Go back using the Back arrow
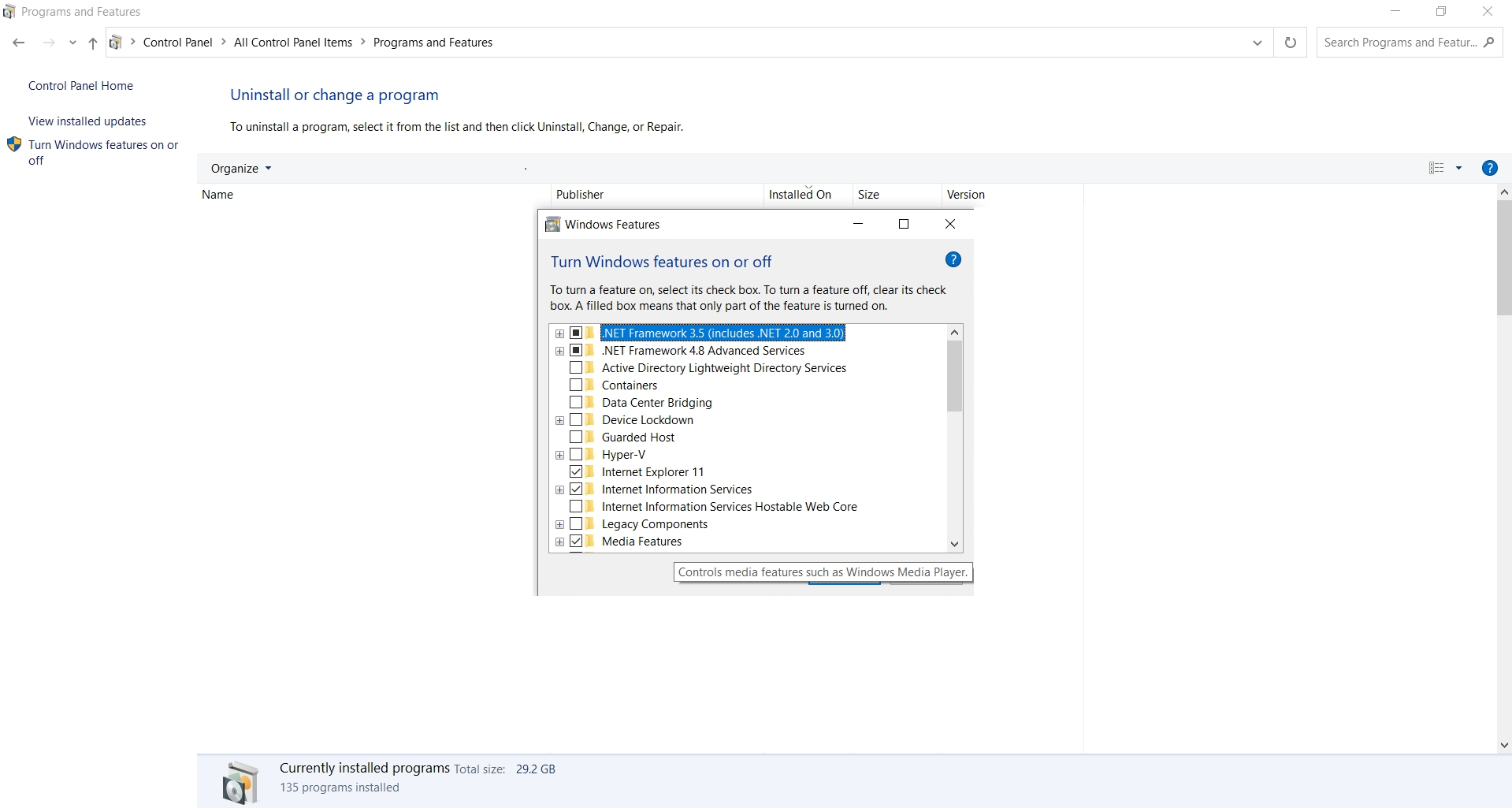1512x808 pixels. click(19, 43)
